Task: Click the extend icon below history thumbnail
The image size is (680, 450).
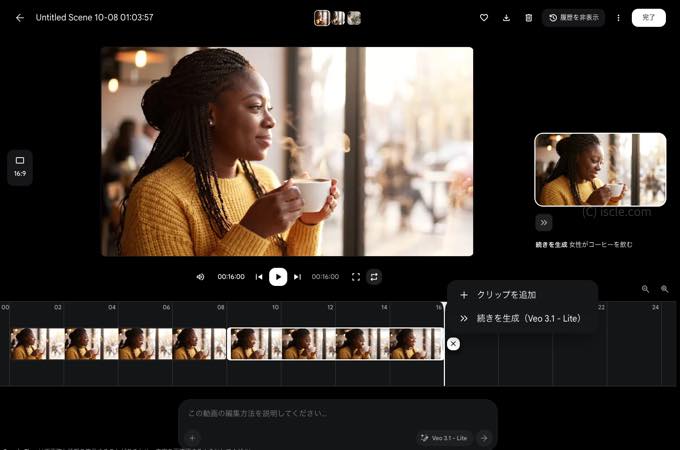Action: tap(543, 223)
